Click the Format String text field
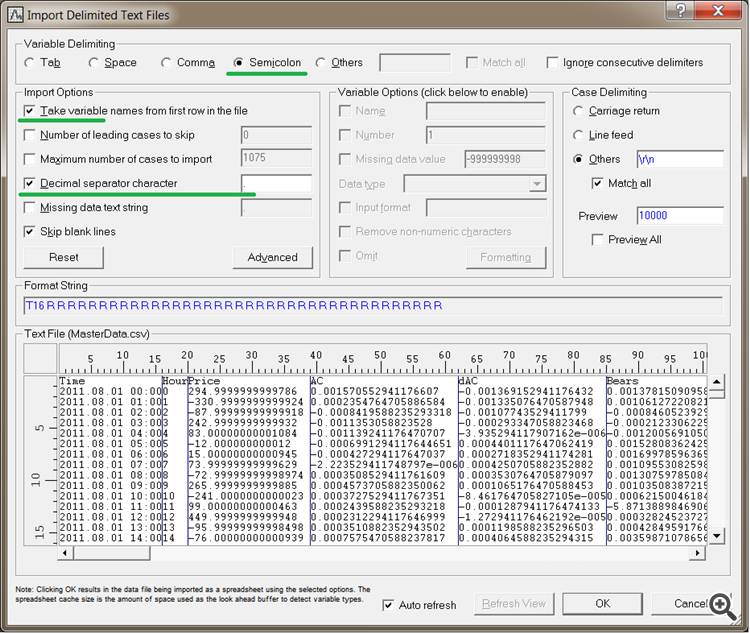 373,306
